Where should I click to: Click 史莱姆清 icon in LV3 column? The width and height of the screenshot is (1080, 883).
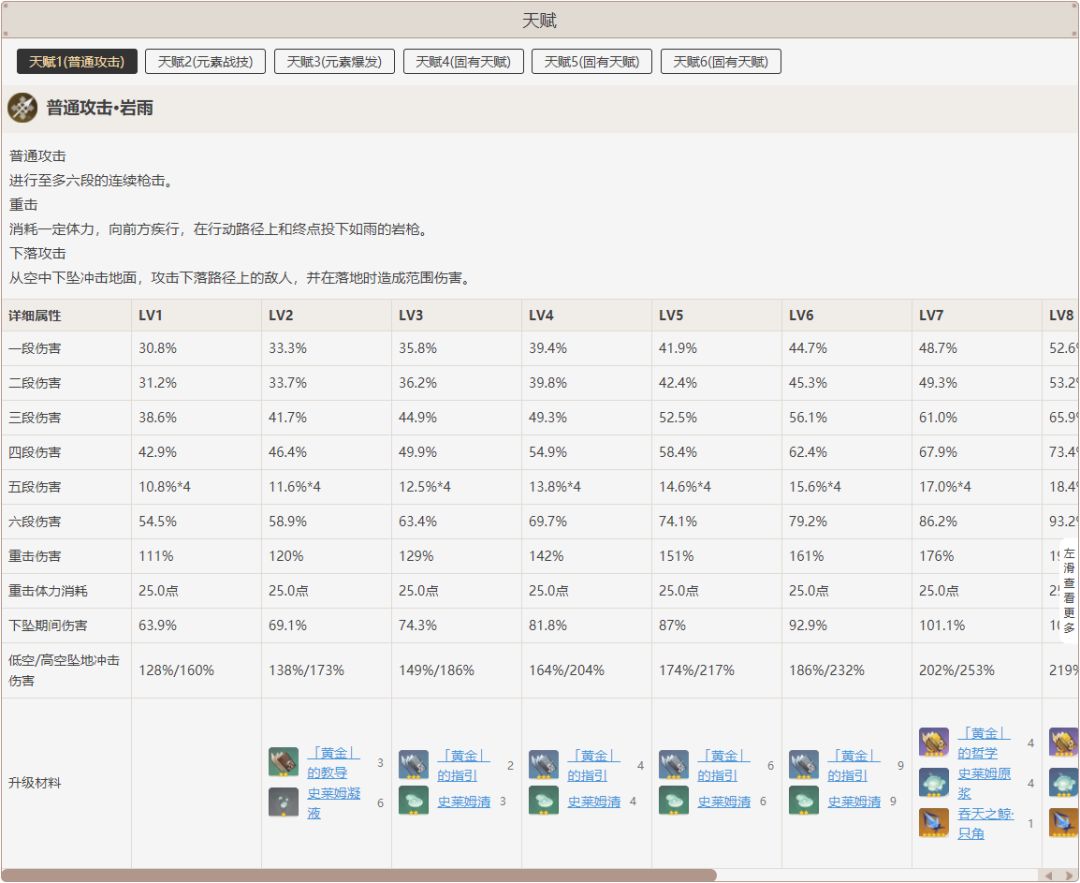click(413, 800)
